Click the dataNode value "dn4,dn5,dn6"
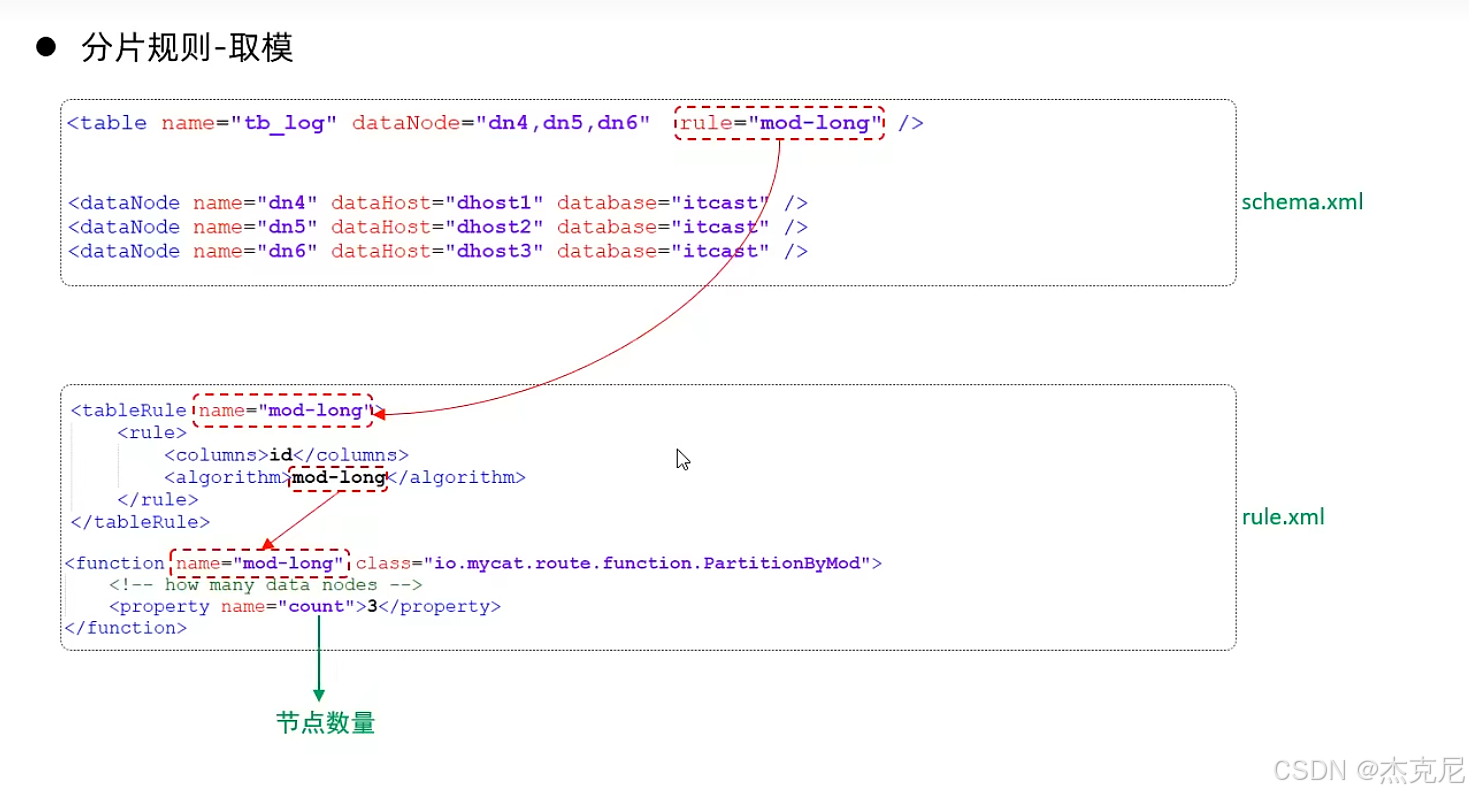 tap(563, 123)
